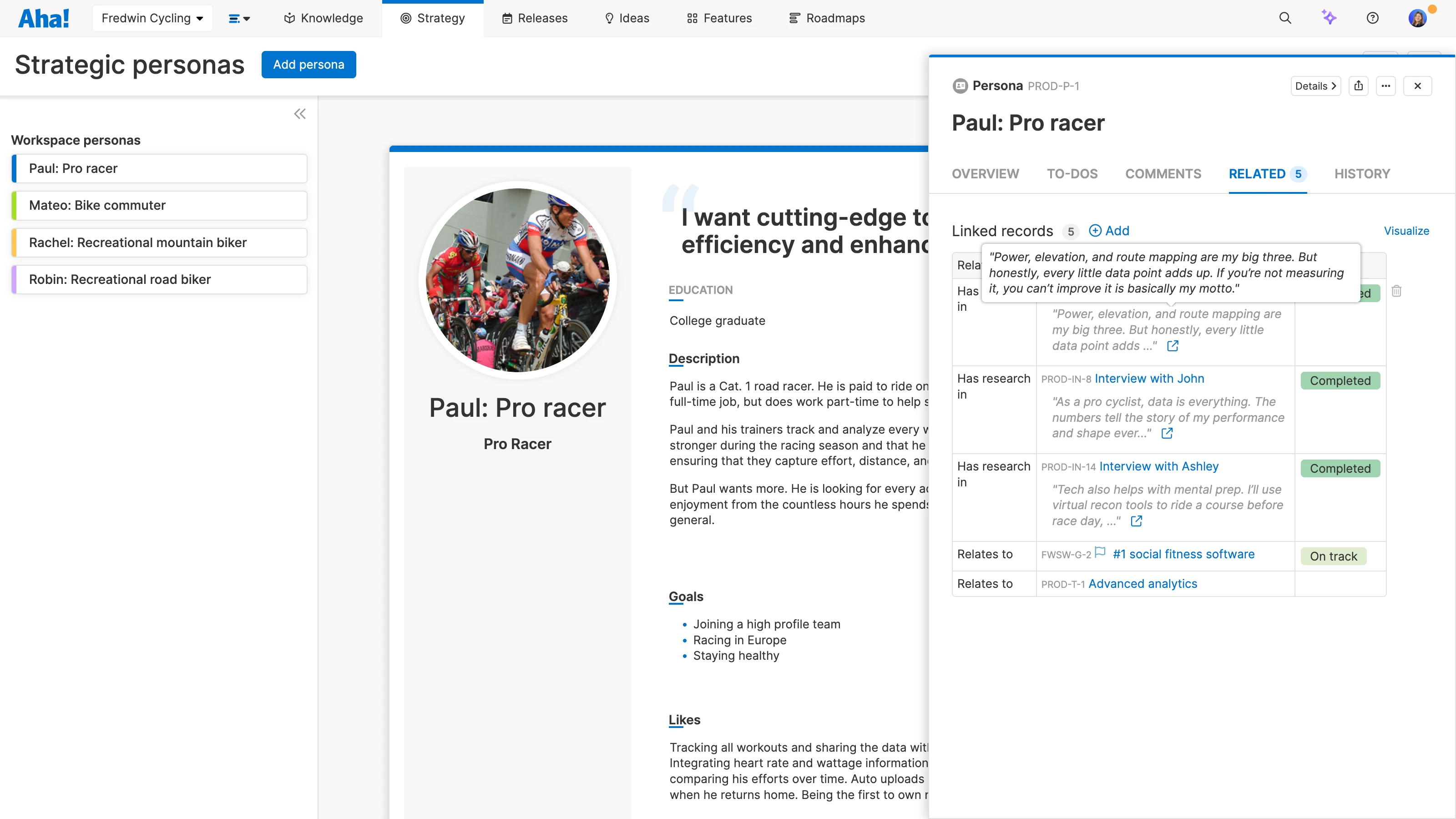Click Visualize linked records link
Image resolution: width=1456 pixels, height=819 pixels.
click(x=1406, y=231)
